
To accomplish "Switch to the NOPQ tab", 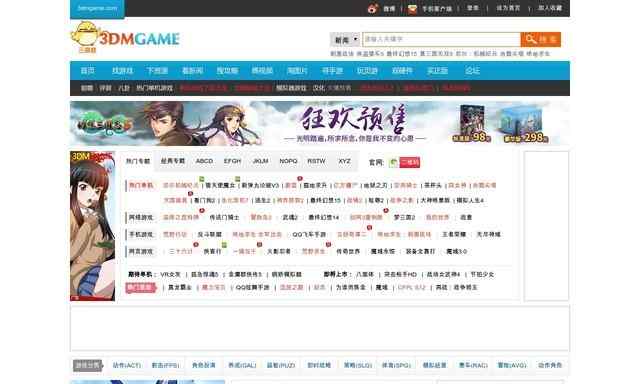I will [x=288, y=161].
